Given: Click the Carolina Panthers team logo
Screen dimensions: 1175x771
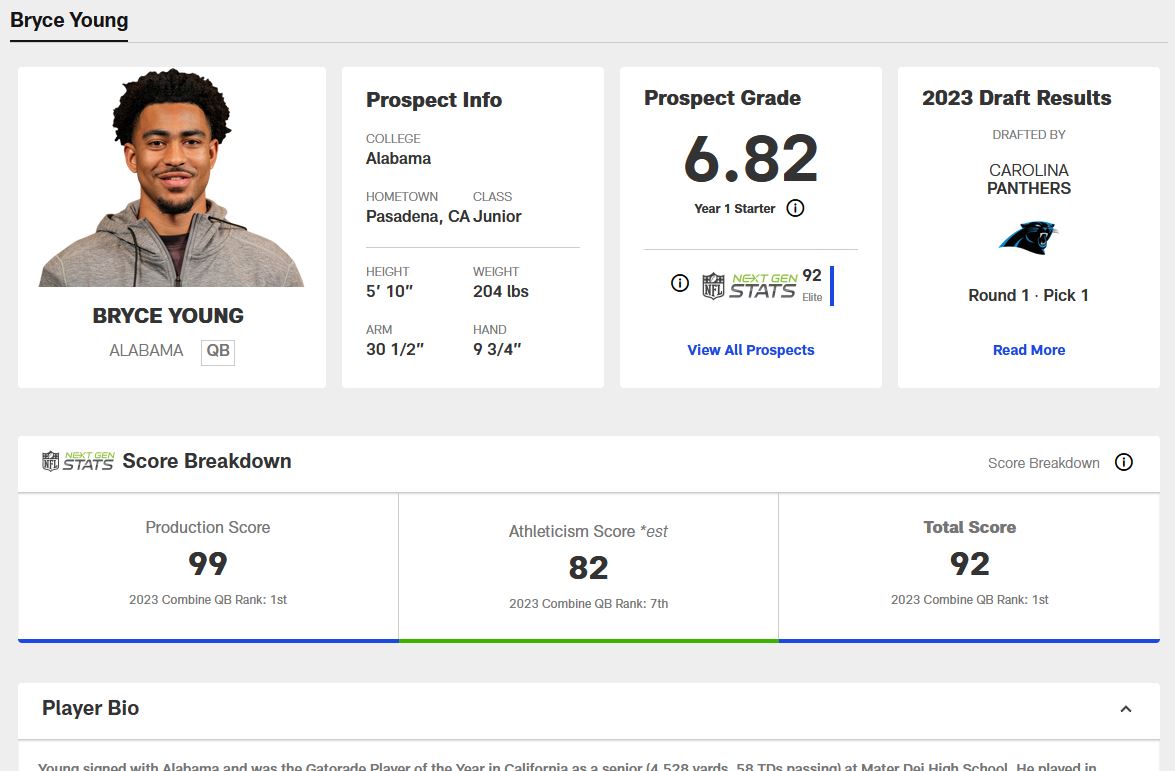Looking at the screenshot, I should pos(1028,237).
